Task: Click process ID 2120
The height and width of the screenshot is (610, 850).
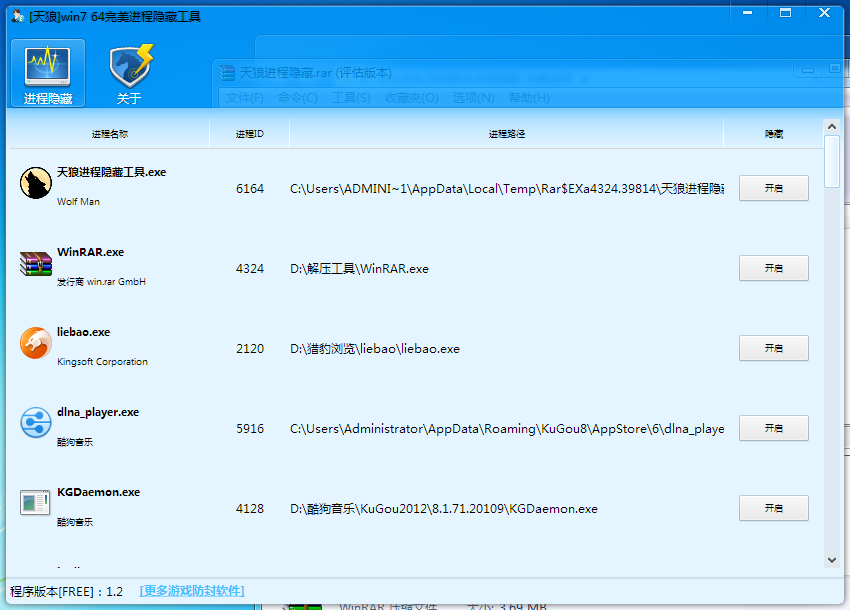Action: (250, 349)
